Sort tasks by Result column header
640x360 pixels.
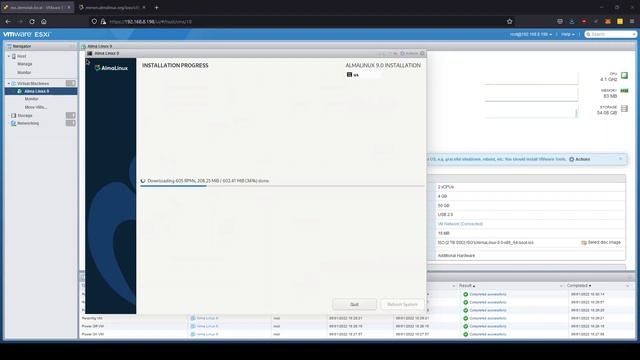point(467,286)
